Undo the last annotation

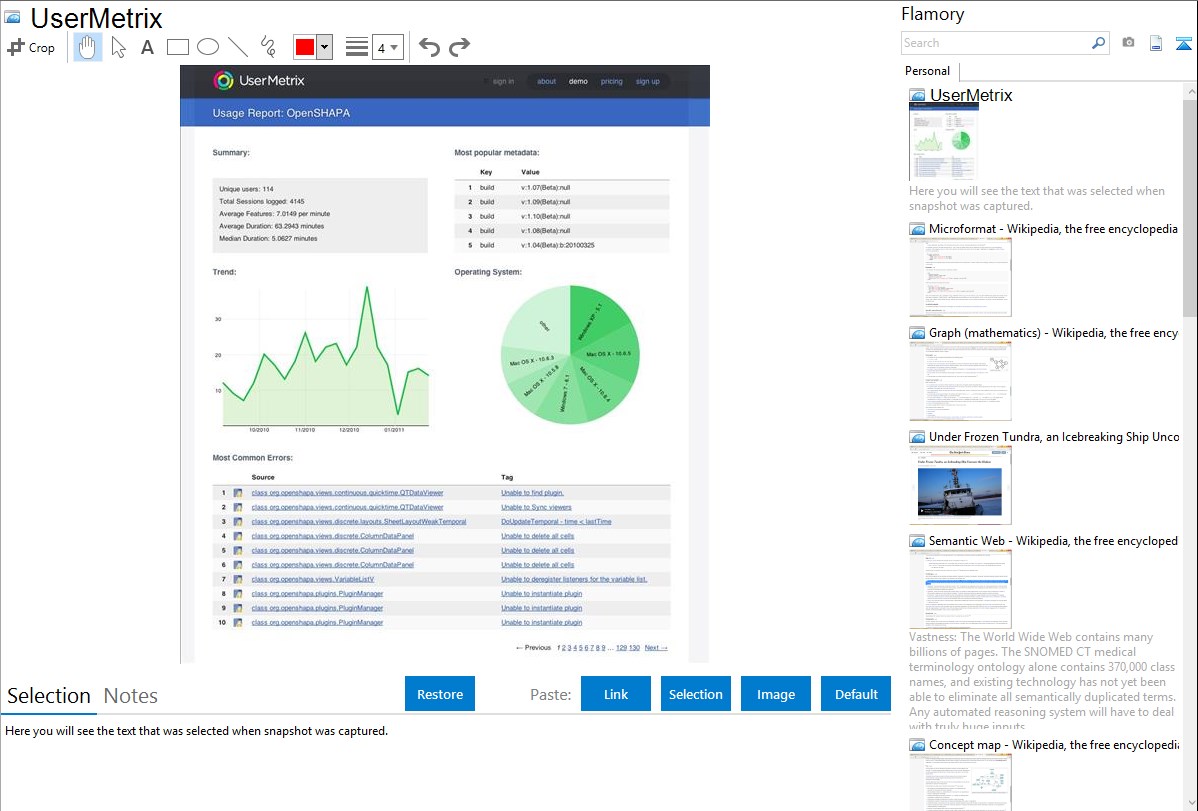429,47
